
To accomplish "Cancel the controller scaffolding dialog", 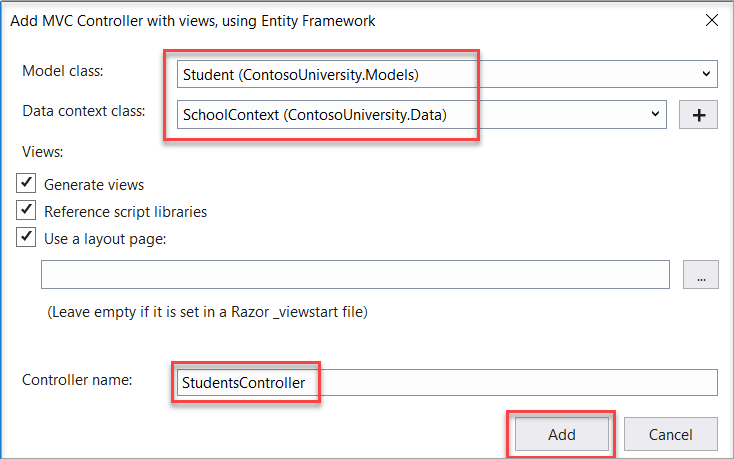I will [x=671, y=434].
